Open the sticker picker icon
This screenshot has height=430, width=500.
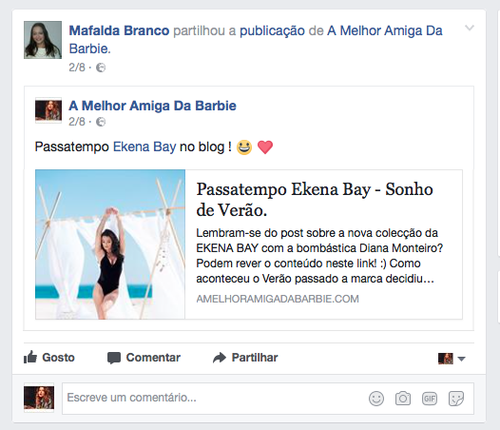click(x=456, y=398)
